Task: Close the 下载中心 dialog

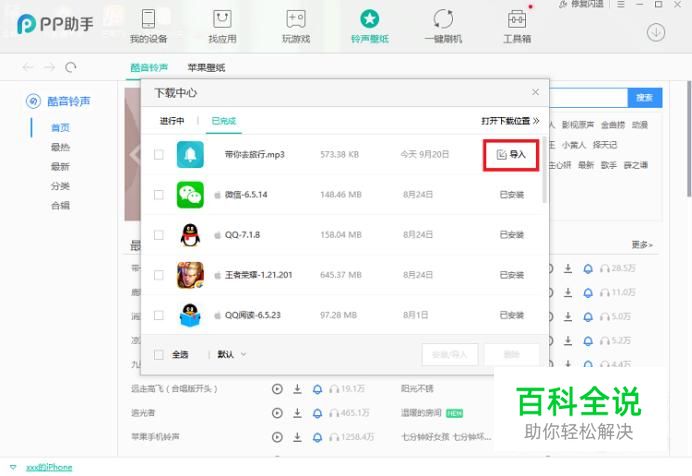Action: [x=535, y=92]
